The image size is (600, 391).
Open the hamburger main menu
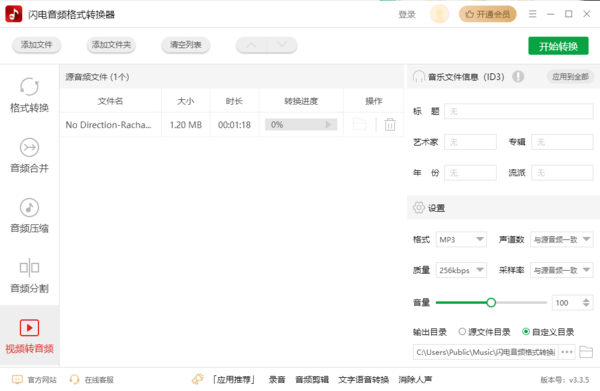click(x=532, y=14)
